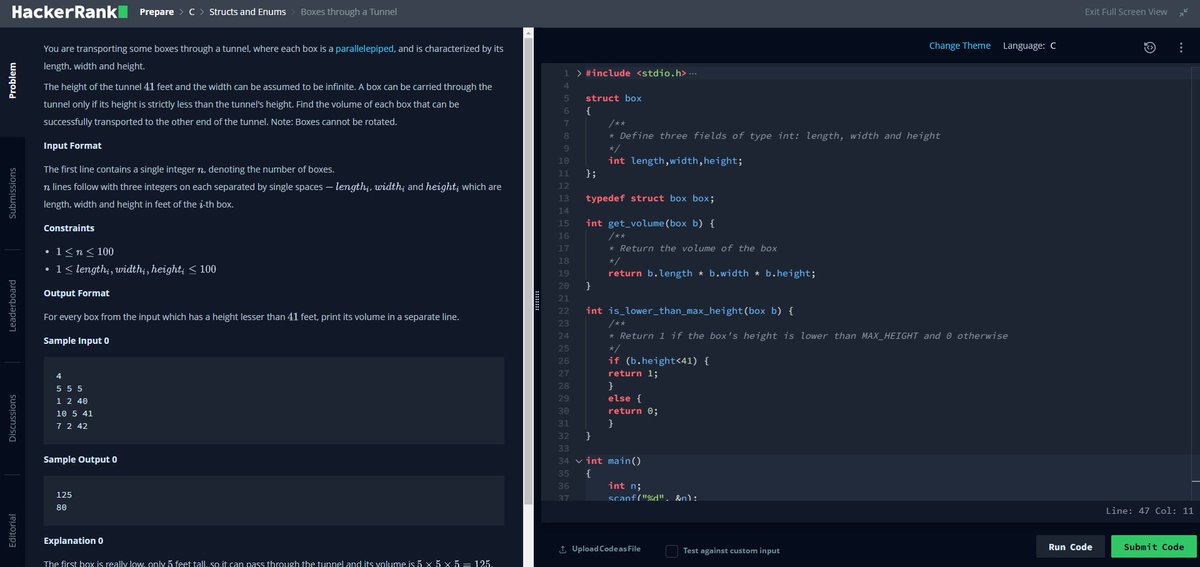This screenshot has height=567, width=1200.
Task: Click the '10 5 41' sample input row
Action: (75, 413)
